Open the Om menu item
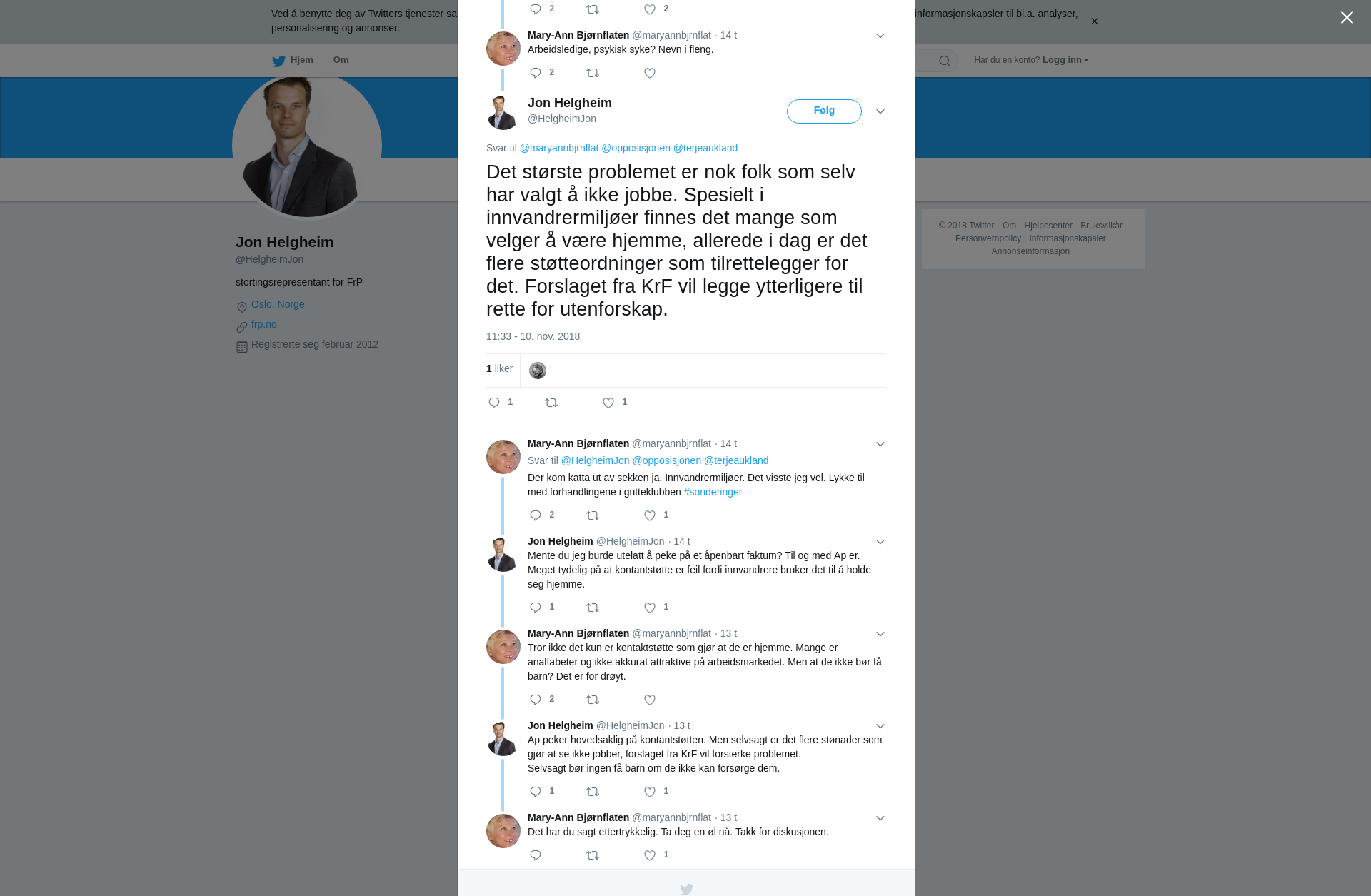The width and height of the screenshot is (1371, 896). (x=341, y=60)
